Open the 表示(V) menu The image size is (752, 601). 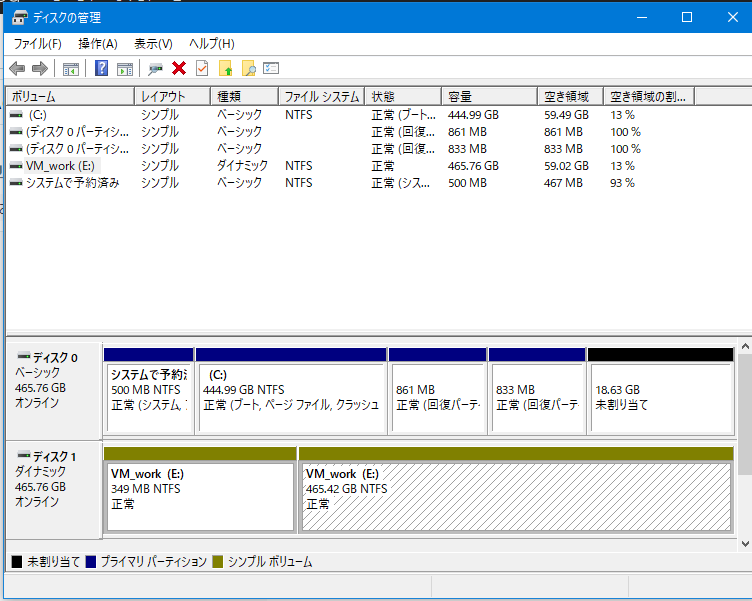point(153,44)
